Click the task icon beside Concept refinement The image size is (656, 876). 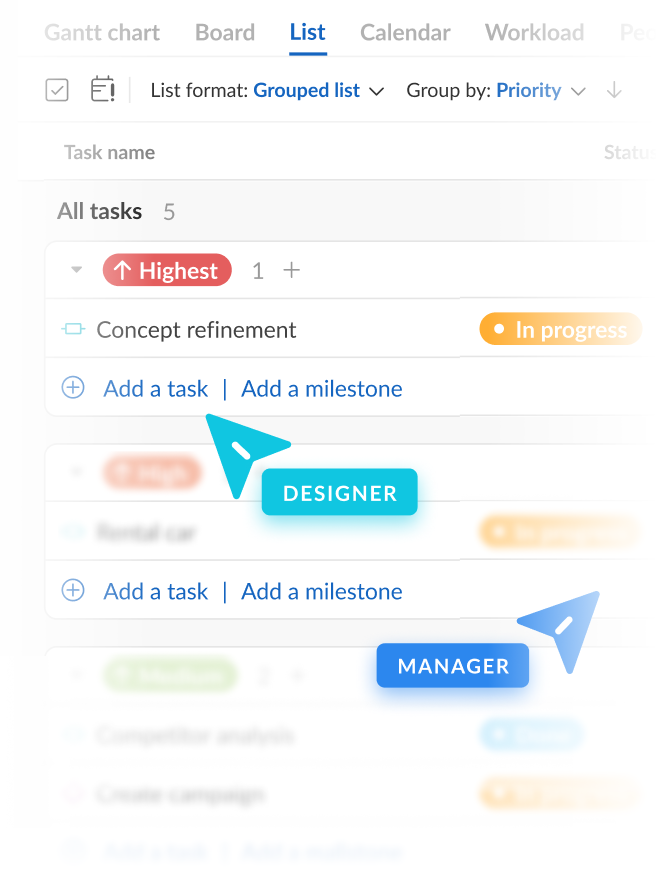[73, 329]
